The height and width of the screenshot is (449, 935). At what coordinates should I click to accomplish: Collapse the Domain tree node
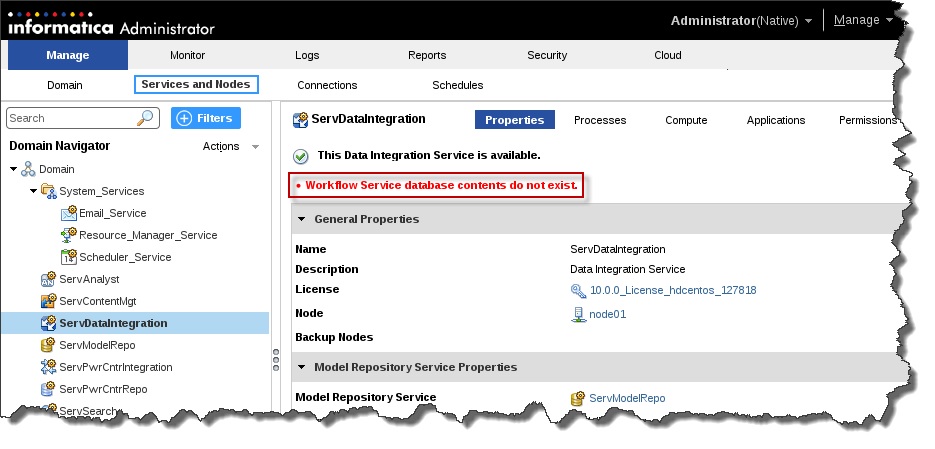[x=13, y=169]
